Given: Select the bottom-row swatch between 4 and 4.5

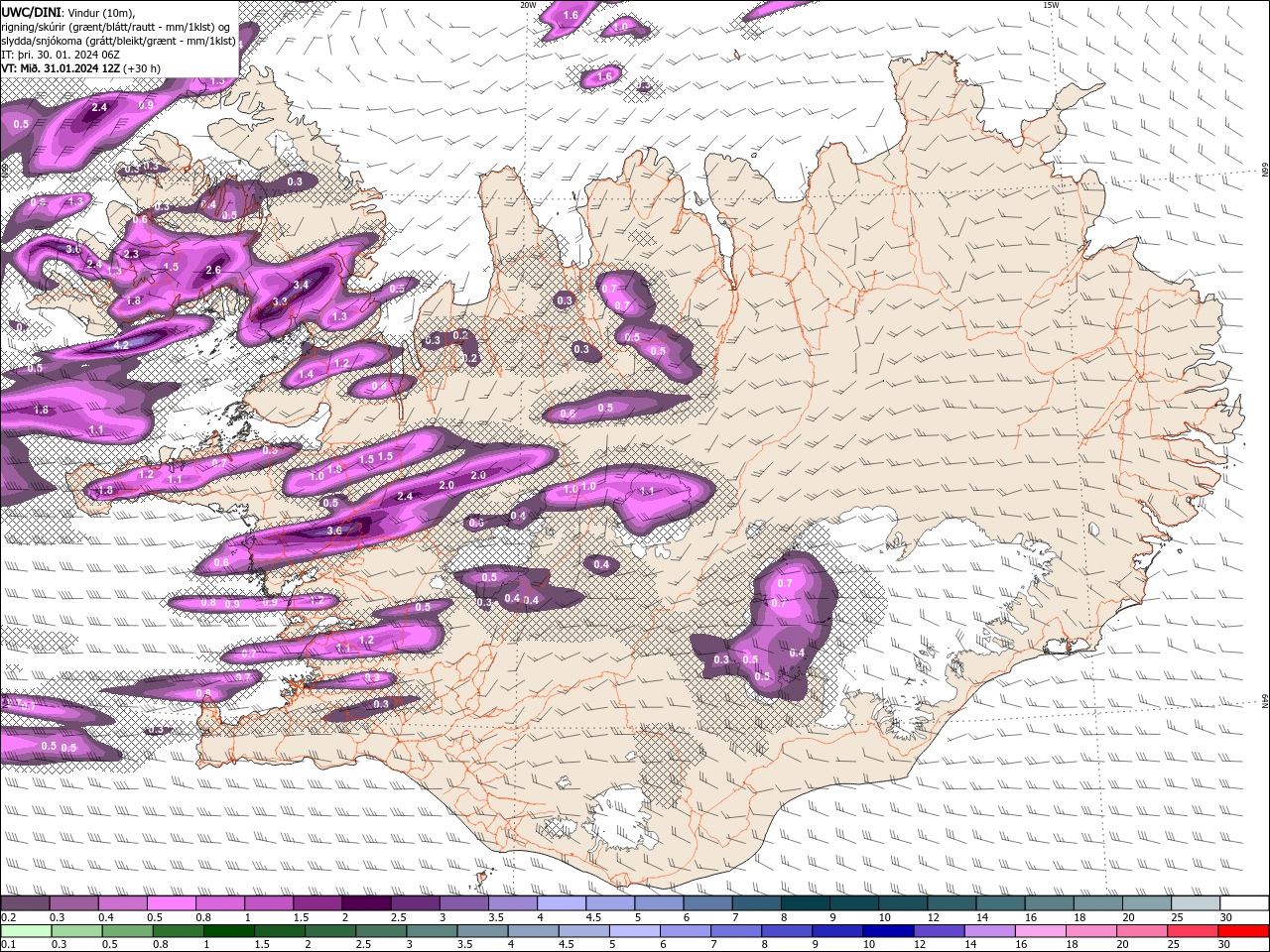Looking at the screenshot, I should pos(533,931).
